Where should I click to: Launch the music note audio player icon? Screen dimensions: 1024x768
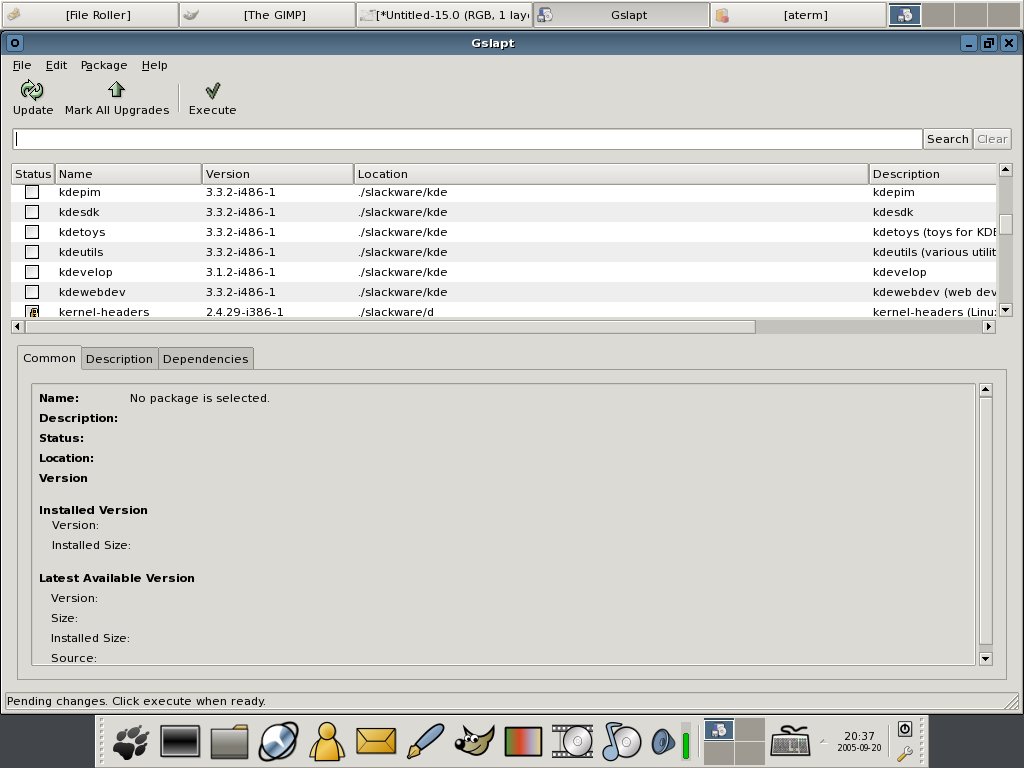pyautogui.click(x=621, y=741)
